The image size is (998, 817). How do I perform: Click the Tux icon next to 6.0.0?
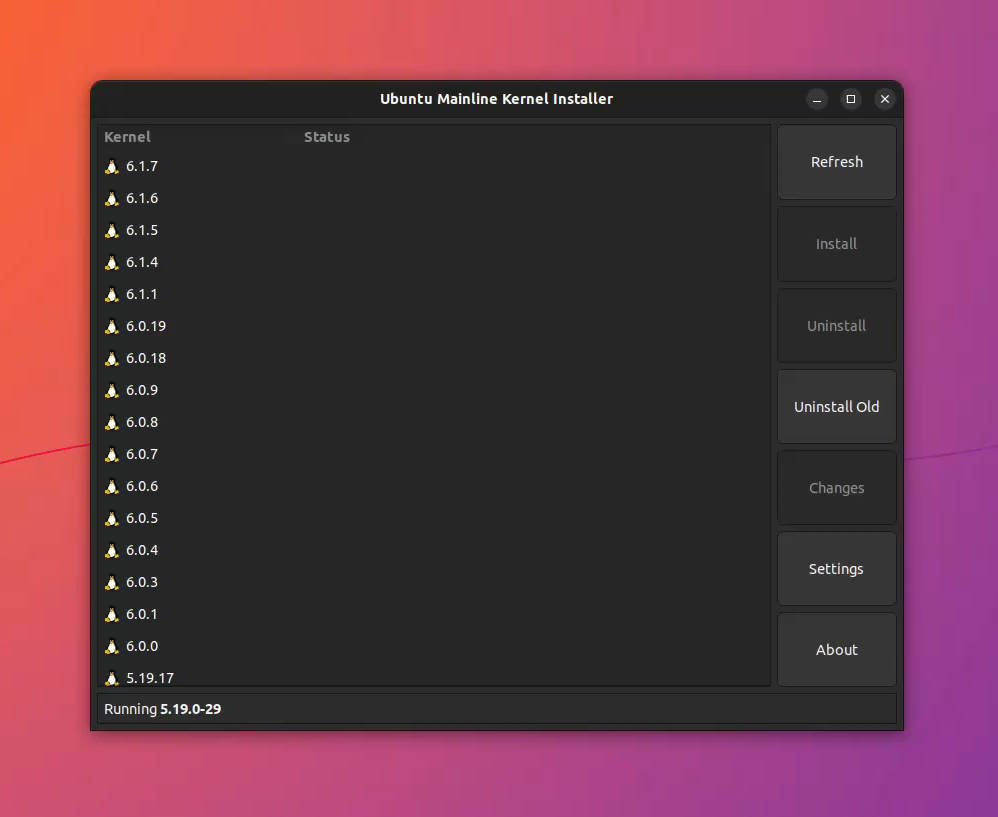(x=111, y=646)
